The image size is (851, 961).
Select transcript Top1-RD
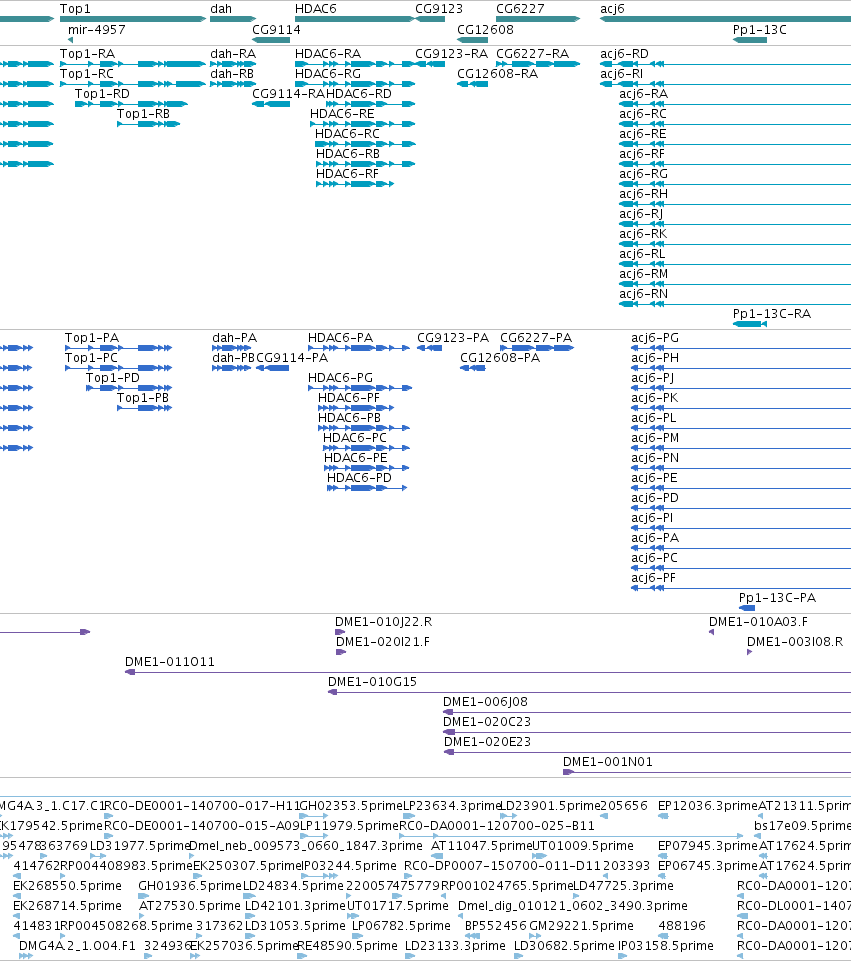coord(131,104)
